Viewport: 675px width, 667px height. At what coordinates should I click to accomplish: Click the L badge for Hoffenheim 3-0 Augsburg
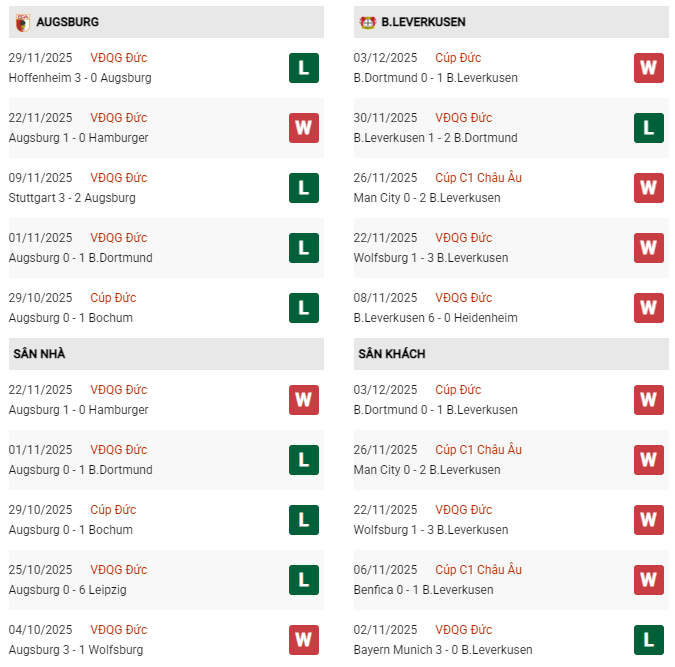pyautogui.click(x=304, y=68)
